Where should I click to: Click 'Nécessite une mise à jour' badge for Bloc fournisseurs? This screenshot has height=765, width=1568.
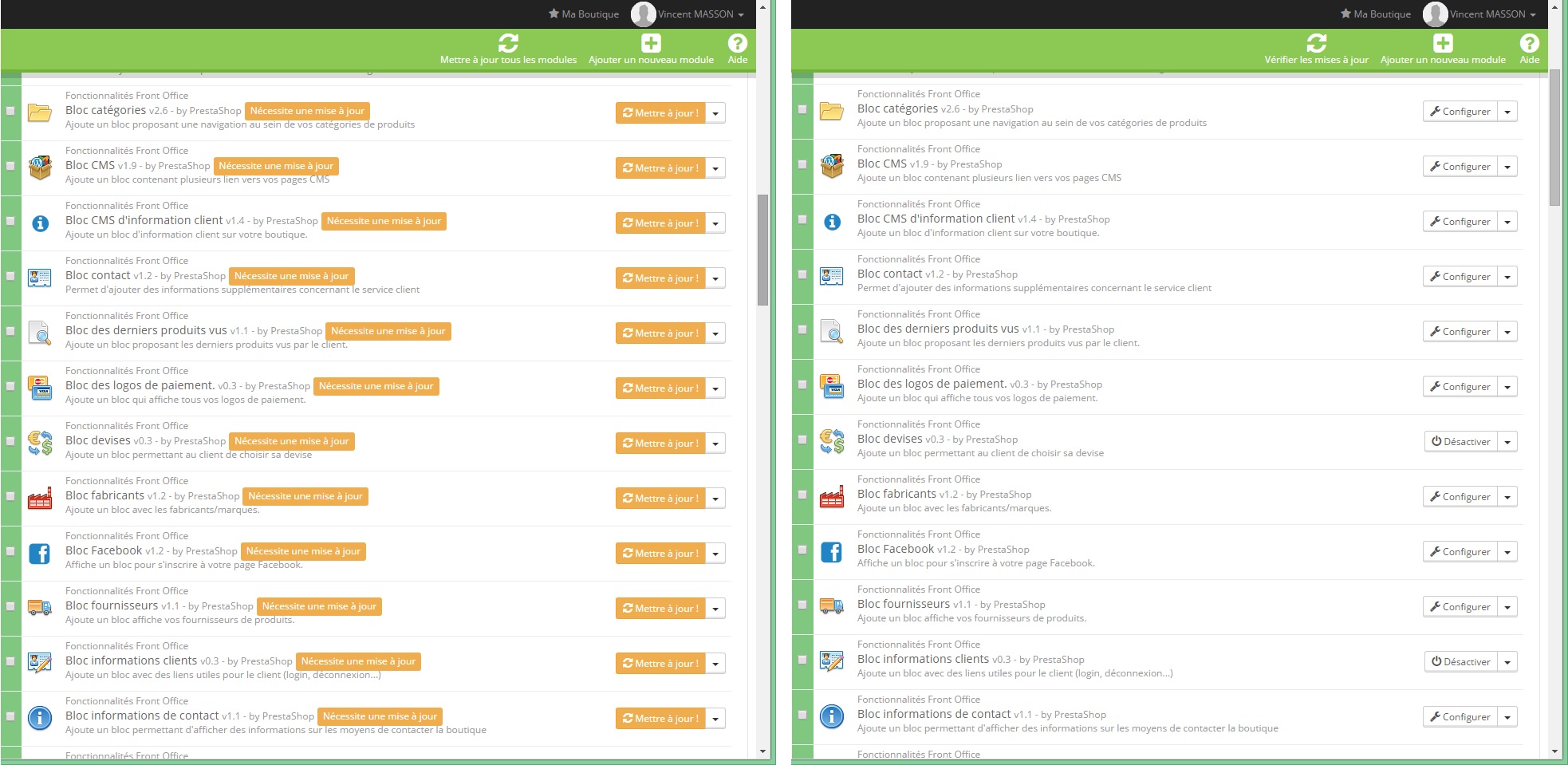pos(319,606)
